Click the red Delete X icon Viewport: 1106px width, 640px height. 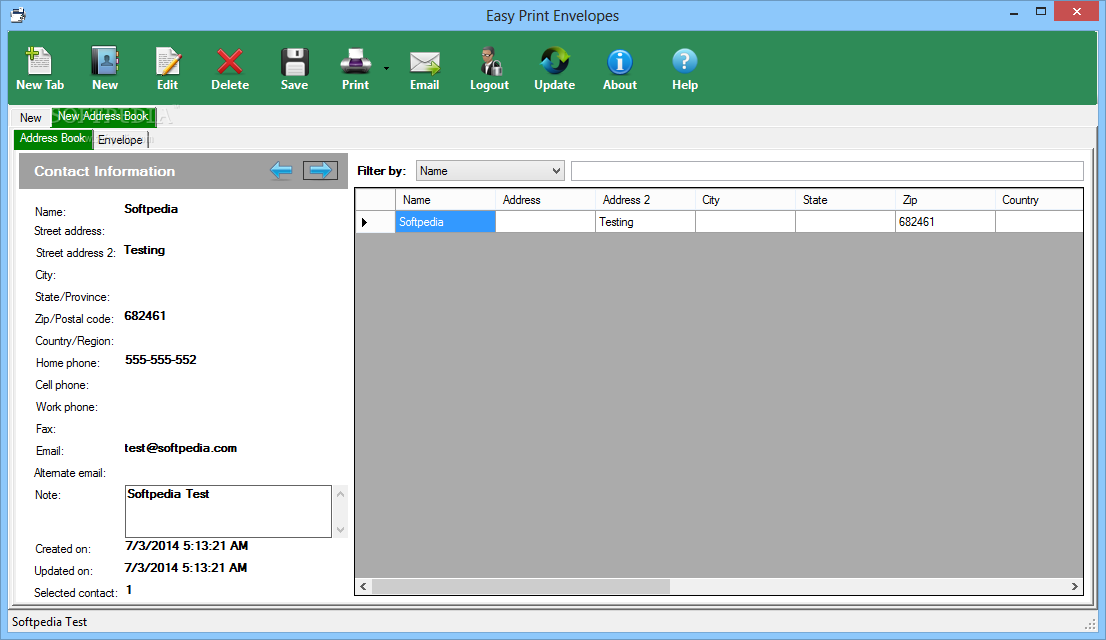click(230, 61)
